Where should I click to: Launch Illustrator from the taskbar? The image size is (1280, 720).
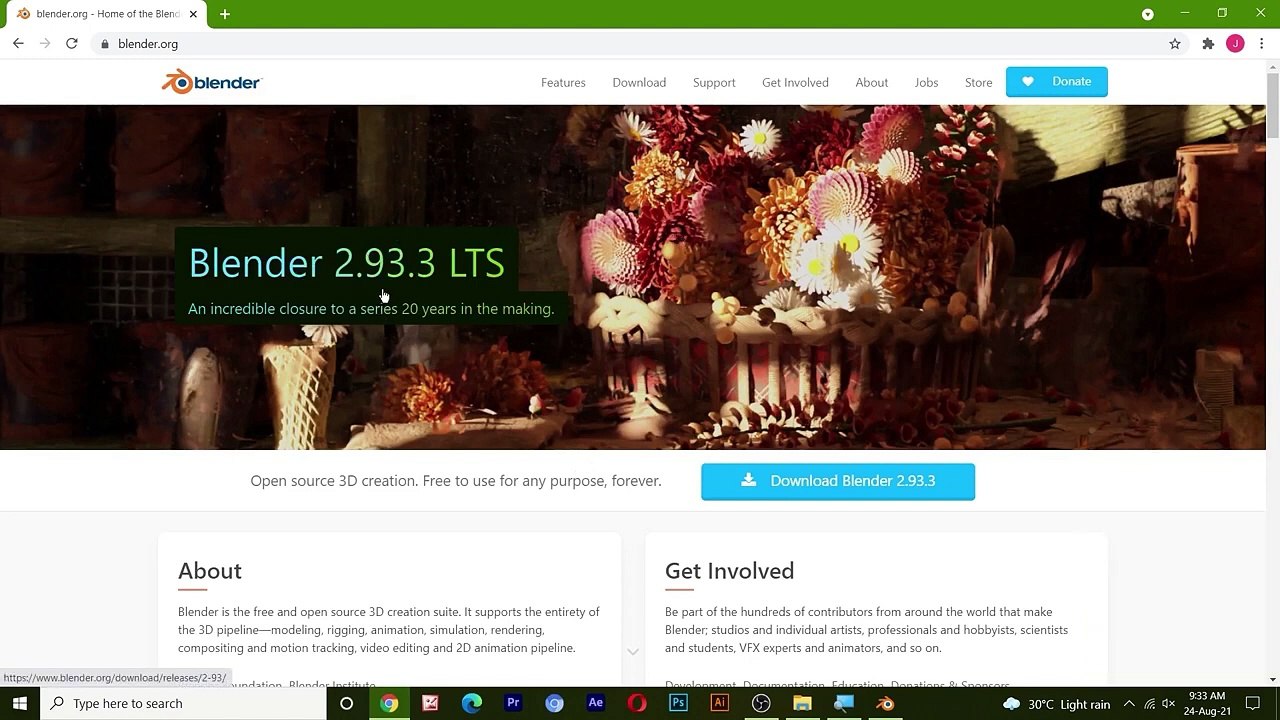[x=719, y=703]
